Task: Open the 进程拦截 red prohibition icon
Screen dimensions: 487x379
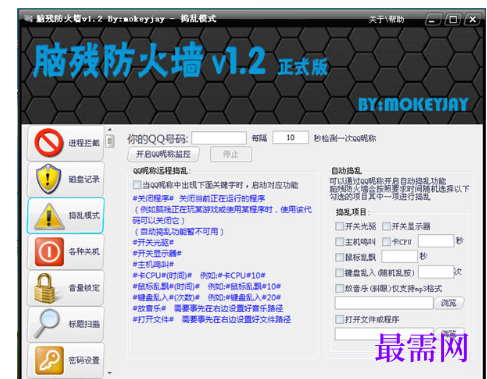Action: (x=49, y=143)
